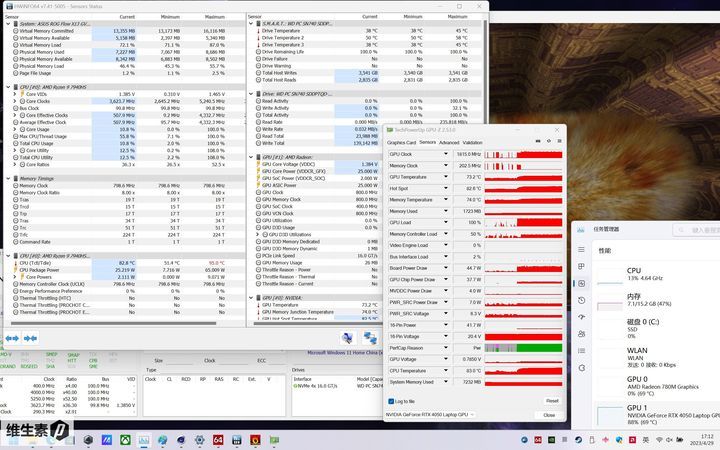Expand Core Effective Clocks row

click(x=15, y=115)
